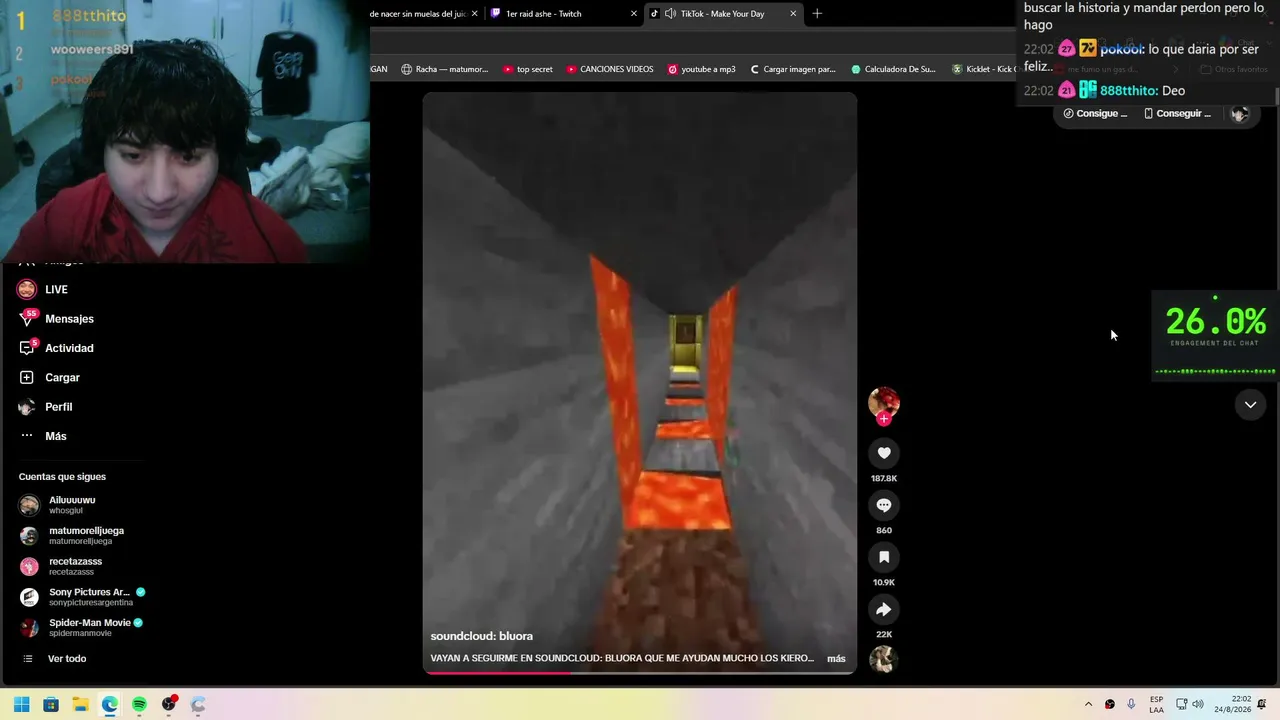Open 'CANCIONES VIDEOS' bookmark
The width and height of the screenshot is (1280, 720).
pos(609,69)
